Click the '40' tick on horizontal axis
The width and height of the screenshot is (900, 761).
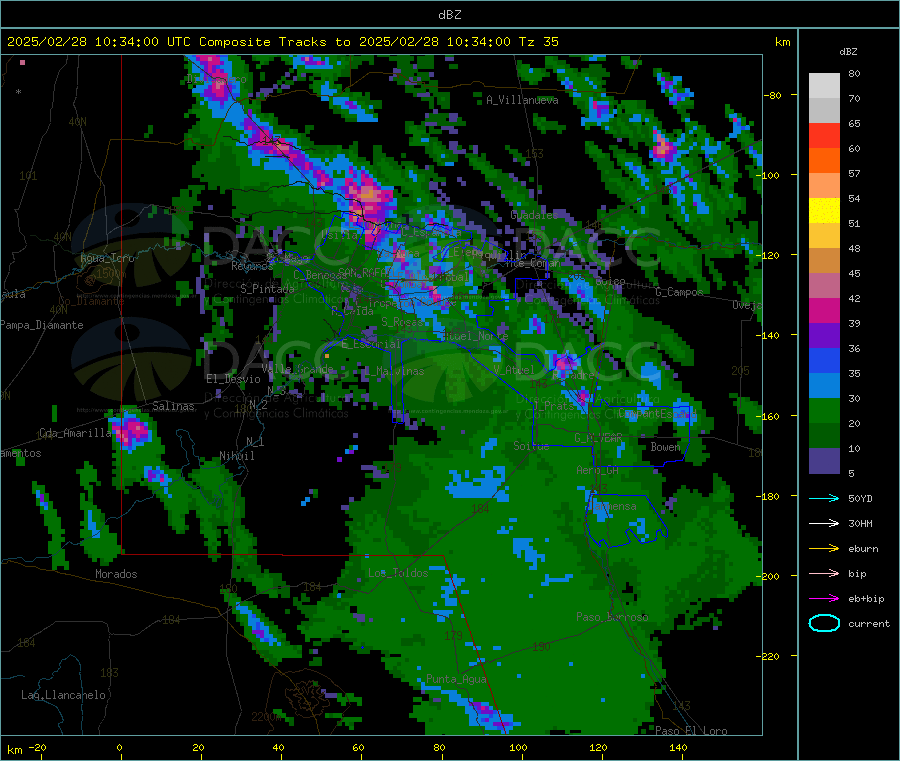[278, 748]
